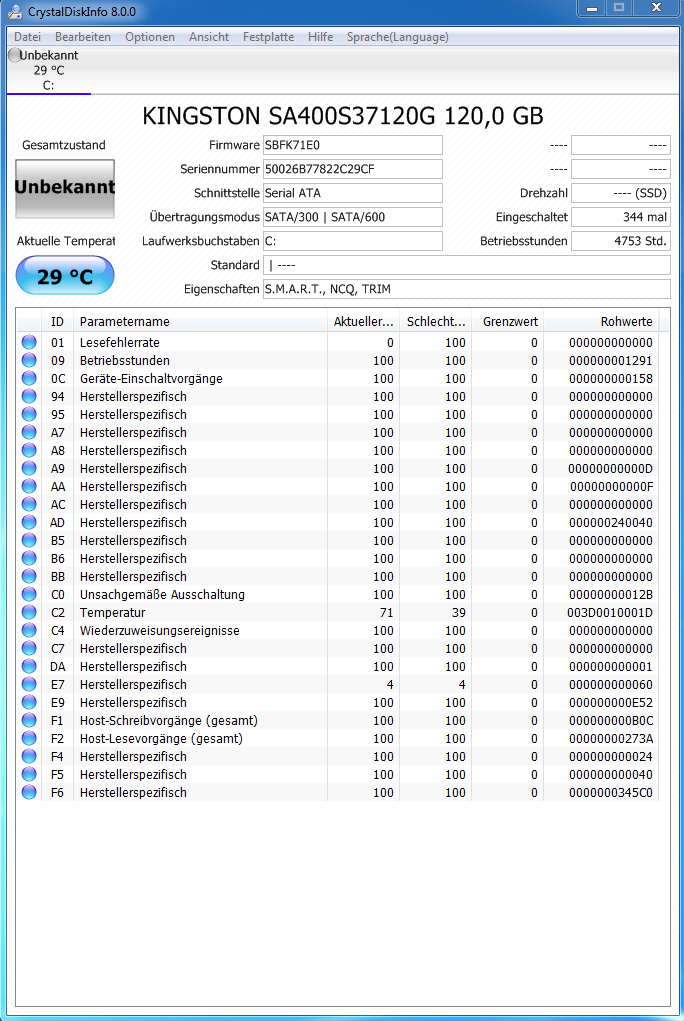This screenshot has height=1021, width=684.
Task: Click the status icon for ID 09 Betriebsstunden
Action: coord(29,360)
